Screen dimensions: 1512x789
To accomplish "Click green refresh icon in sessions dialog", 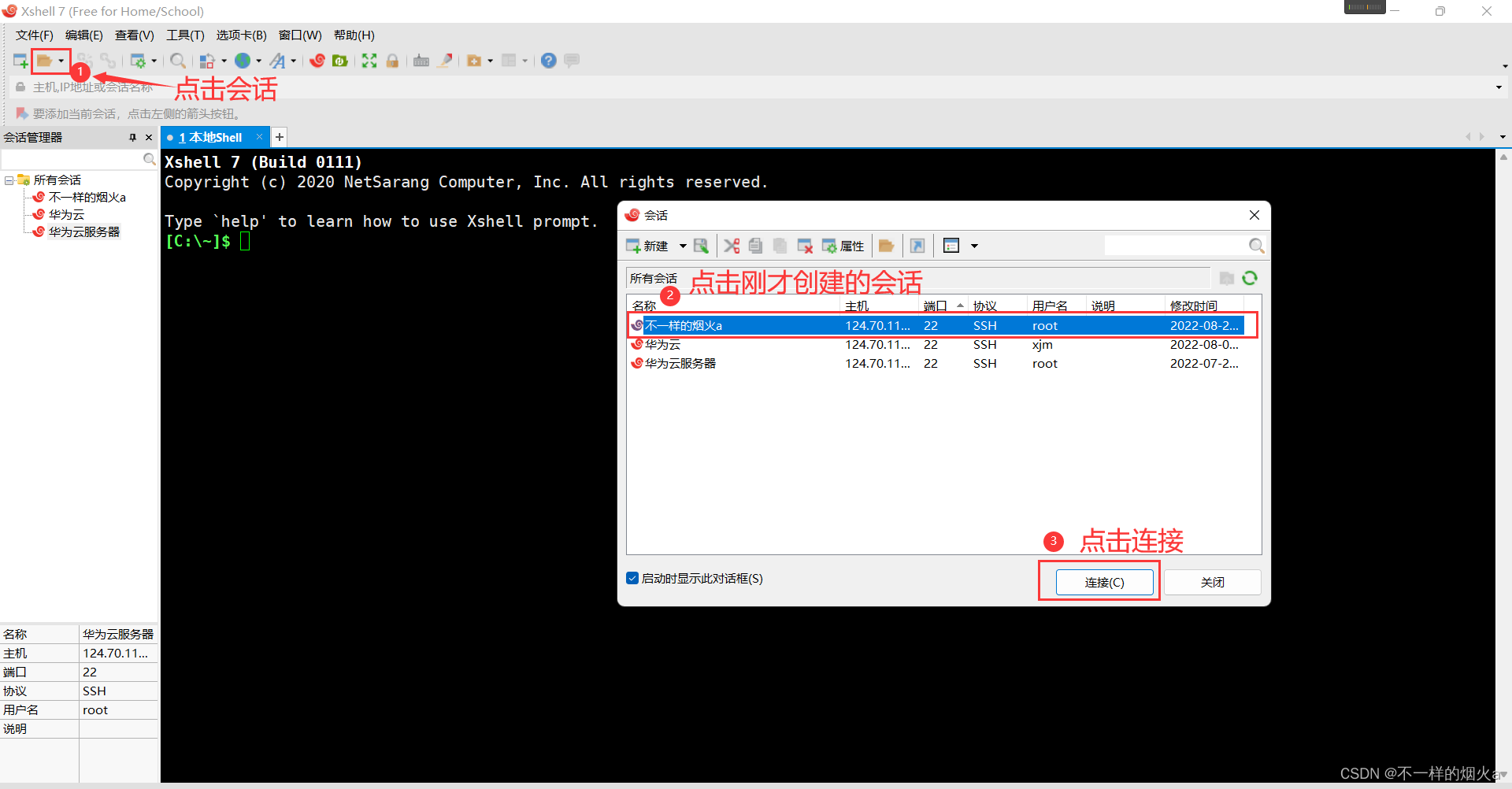I will click(x=1250, y=278).
